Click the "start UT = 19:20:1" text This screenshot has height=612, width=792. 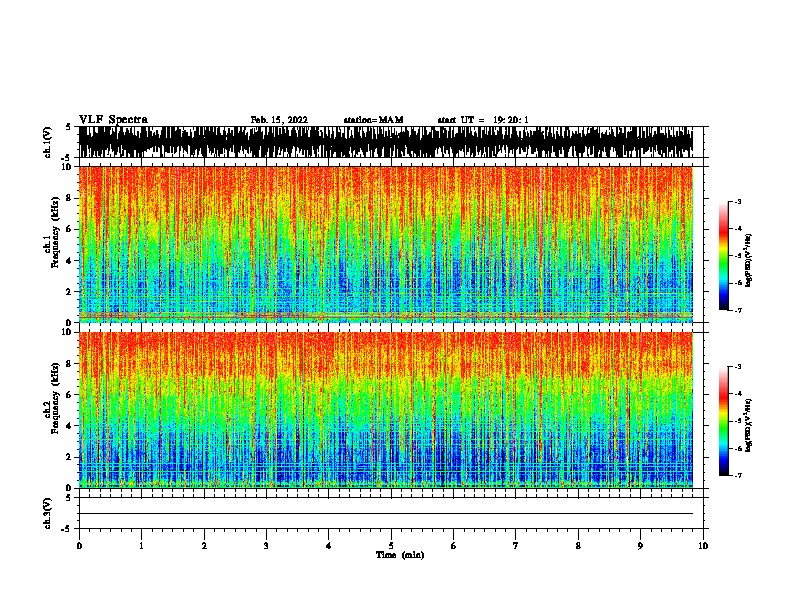tap(483, 120)
